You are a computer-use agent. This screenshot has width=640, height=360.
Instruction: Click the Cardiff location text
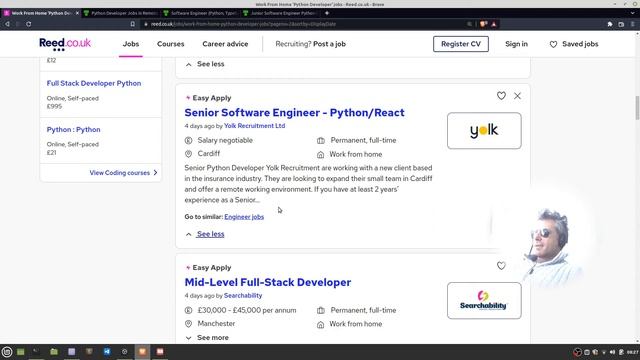(x=209, y=154)
